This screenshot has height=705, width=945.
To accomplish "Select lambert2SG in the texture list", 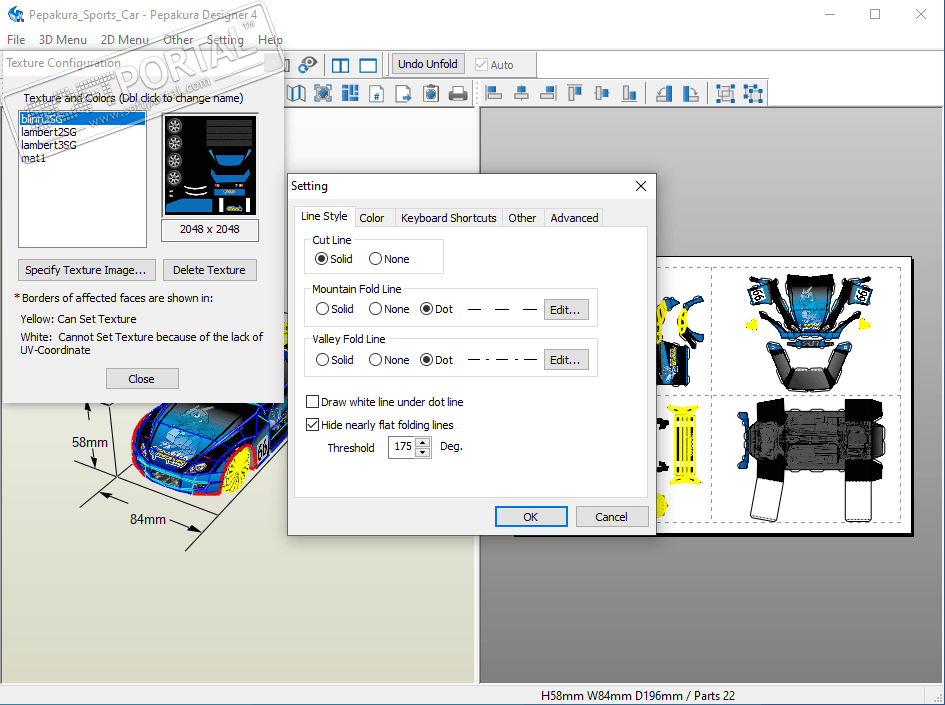I will 49,132.
